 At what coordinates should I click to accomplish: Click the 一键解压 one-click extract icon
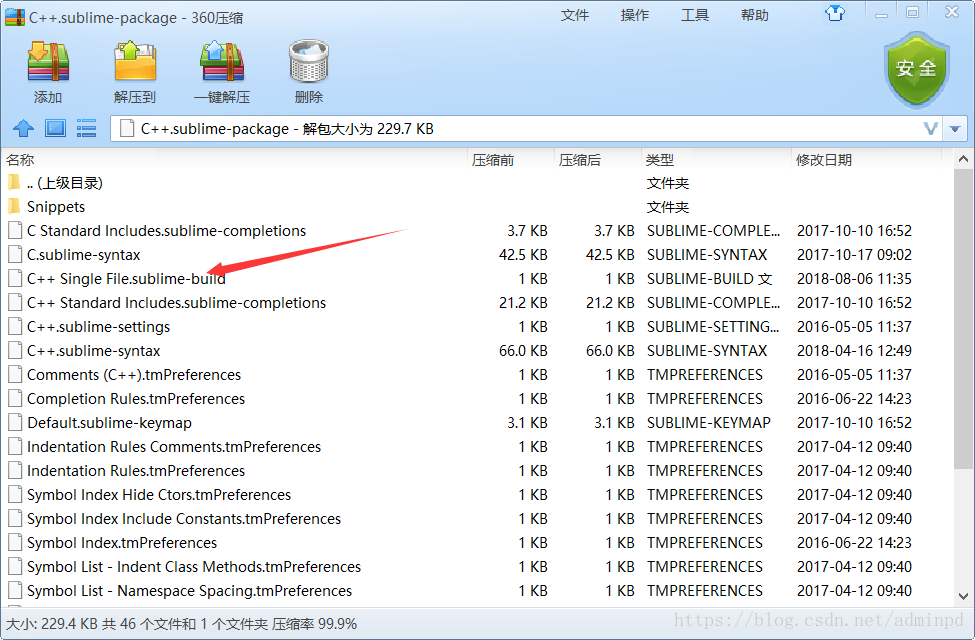(x=222, y=62)
